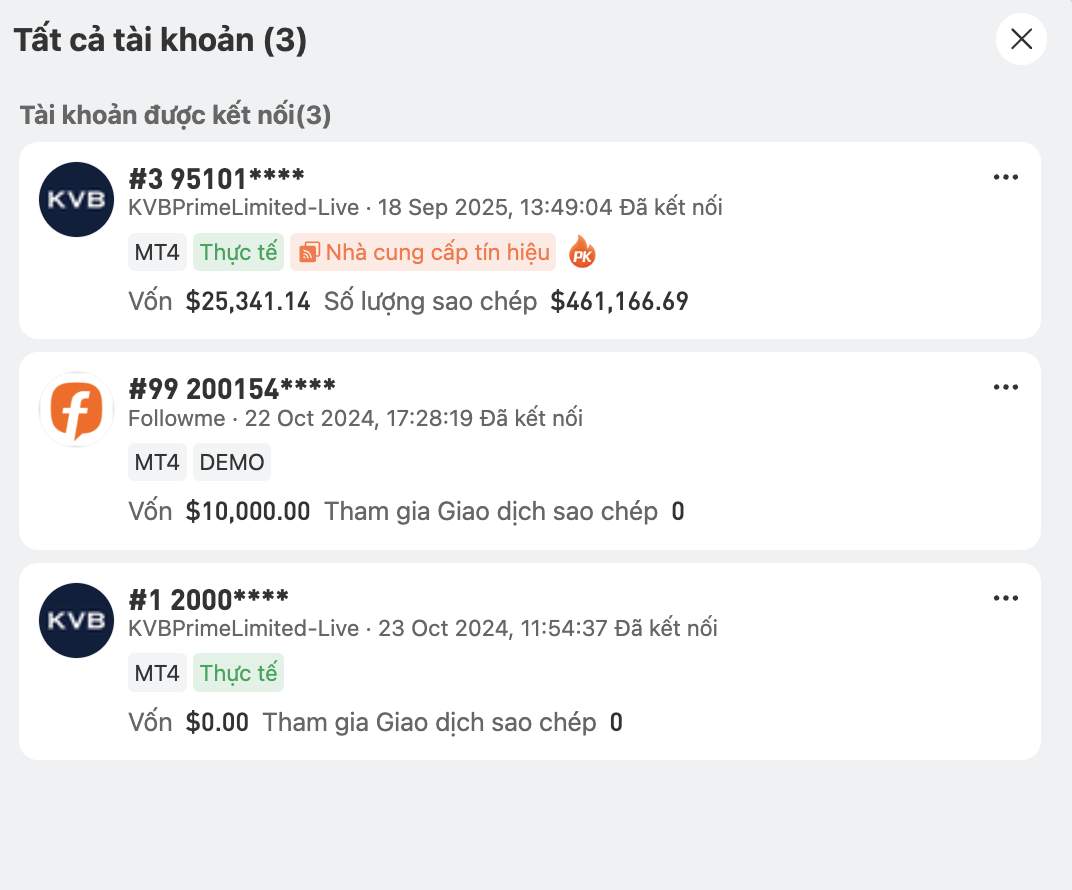Viewport: 1072px width, 890px height.
Task: Open more options for account #1 2000
Action: point(1005,598)
